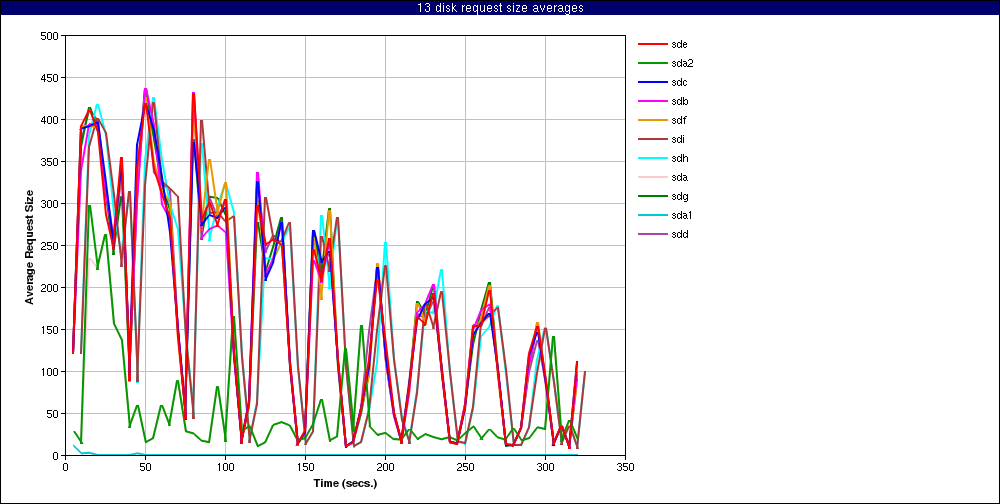Click the 150 y-axis tick label
Screen dimensions: 1000x504
coord(51,330)
